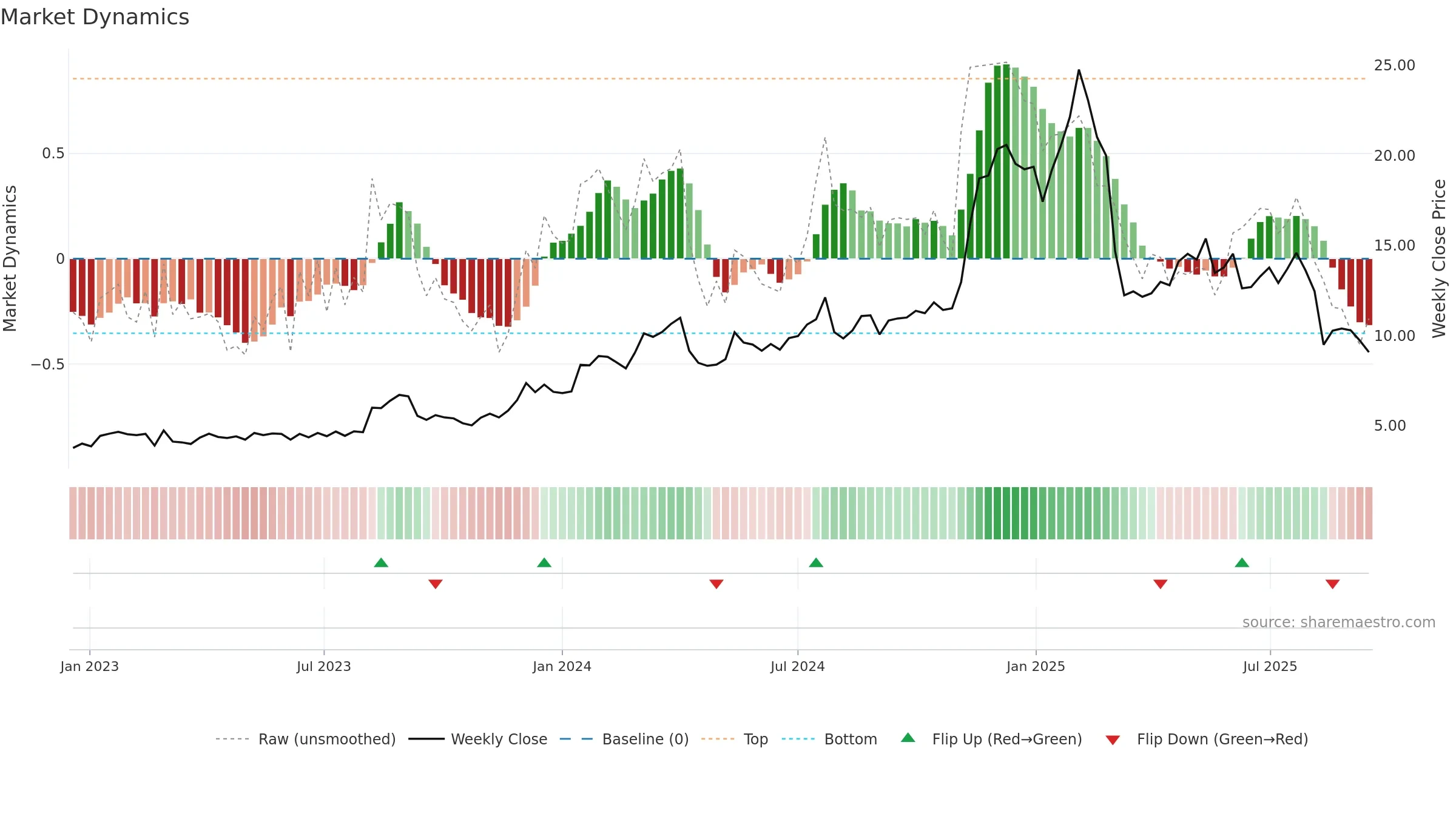Click the Jul 2024 x-axis label
This screenshot has height=819, width=1456.
click(798, 666)
